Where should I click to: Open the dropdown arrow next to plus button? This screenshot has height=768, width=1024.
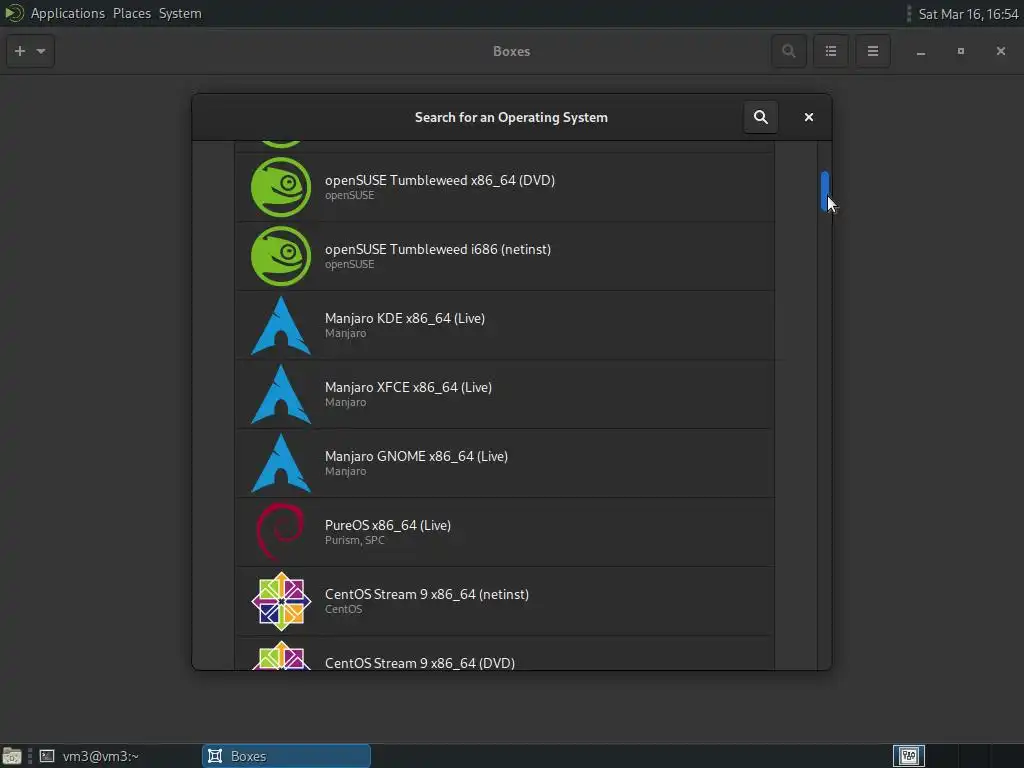41,51
